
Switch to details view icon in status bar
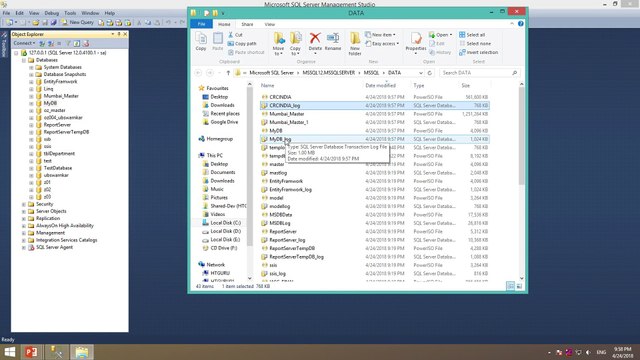pyautogui.click(x=510, y=286)
